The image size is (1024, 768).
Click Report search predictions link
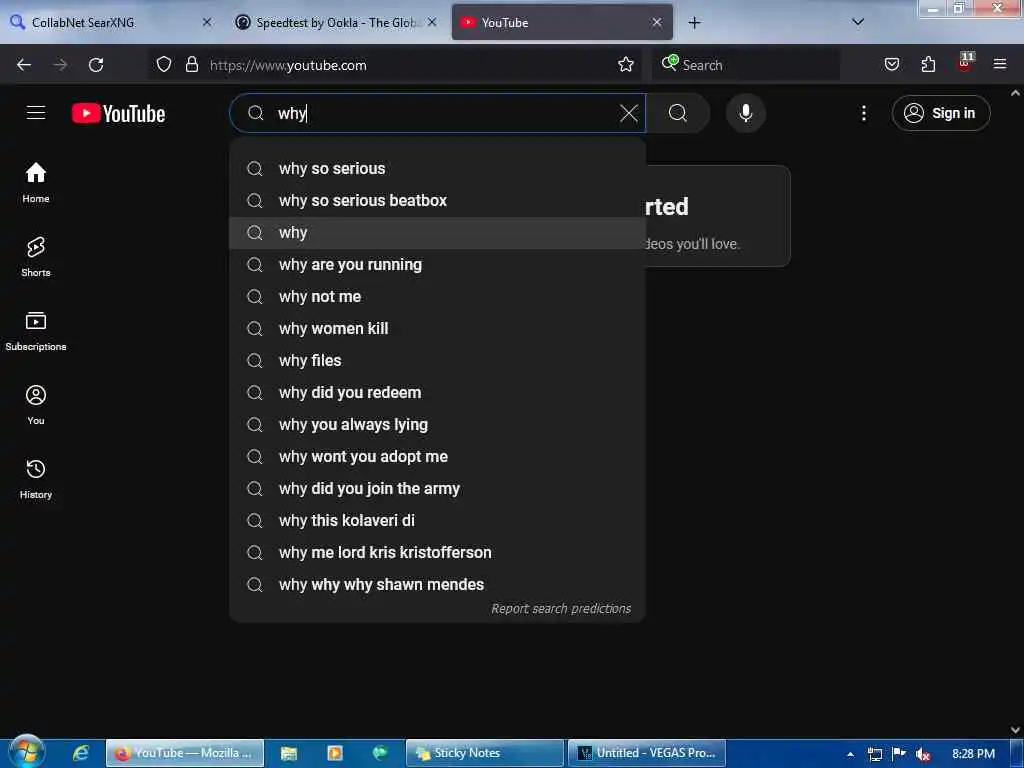(x=561, y=609)
